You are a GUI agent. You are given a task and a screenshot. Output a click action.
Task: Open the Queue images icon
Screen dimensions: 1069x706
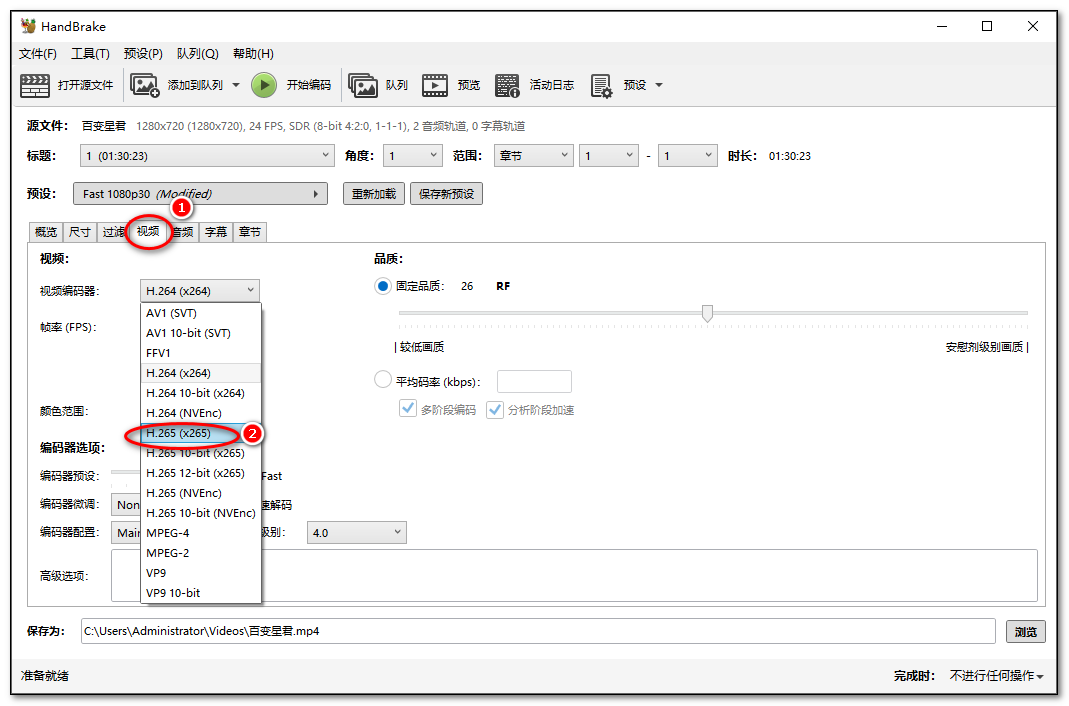coord(363,85)
